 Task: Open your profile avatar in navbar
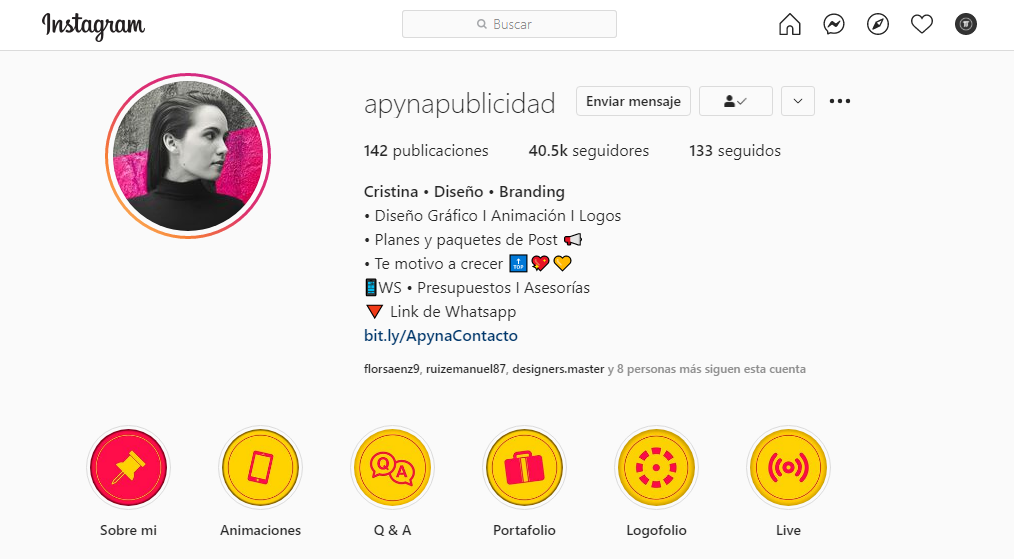[965, 25]
